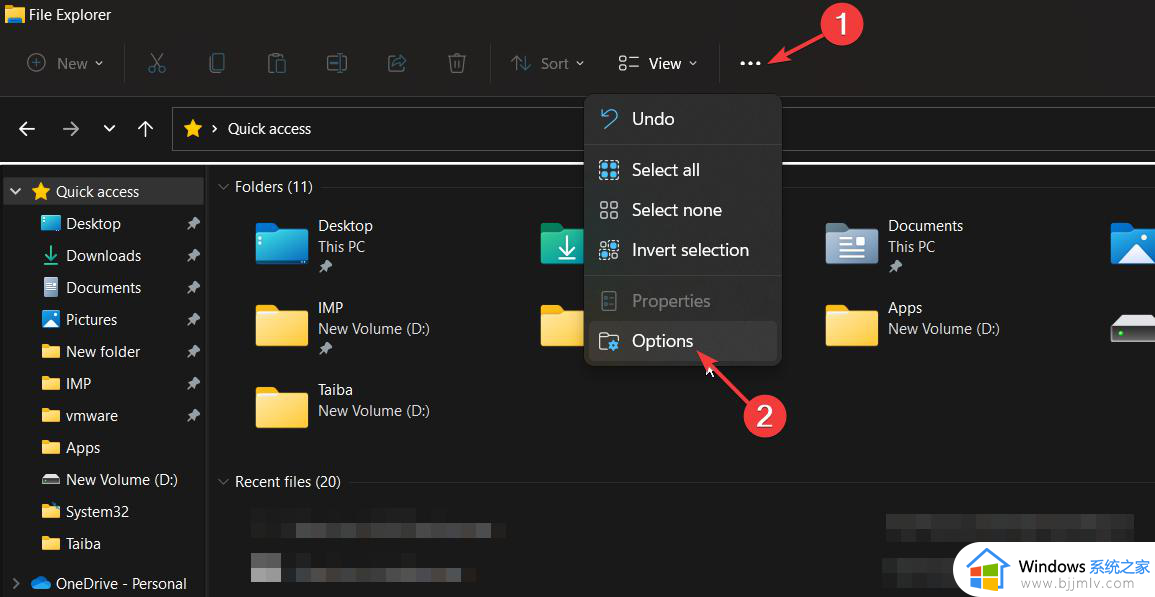
Task: Choose Select all from the menu
Action: (683, 170)
